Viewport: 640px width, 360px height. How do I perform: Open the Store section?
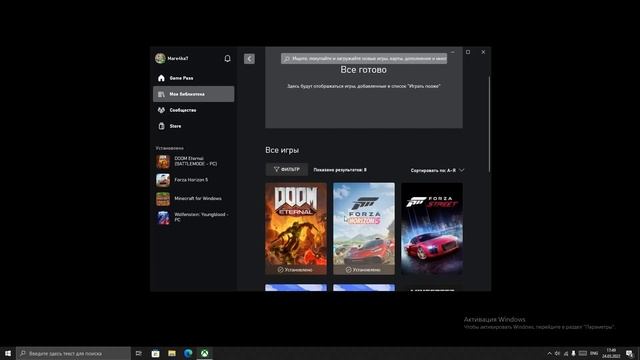pyautogui.click(x=193, y=126)
